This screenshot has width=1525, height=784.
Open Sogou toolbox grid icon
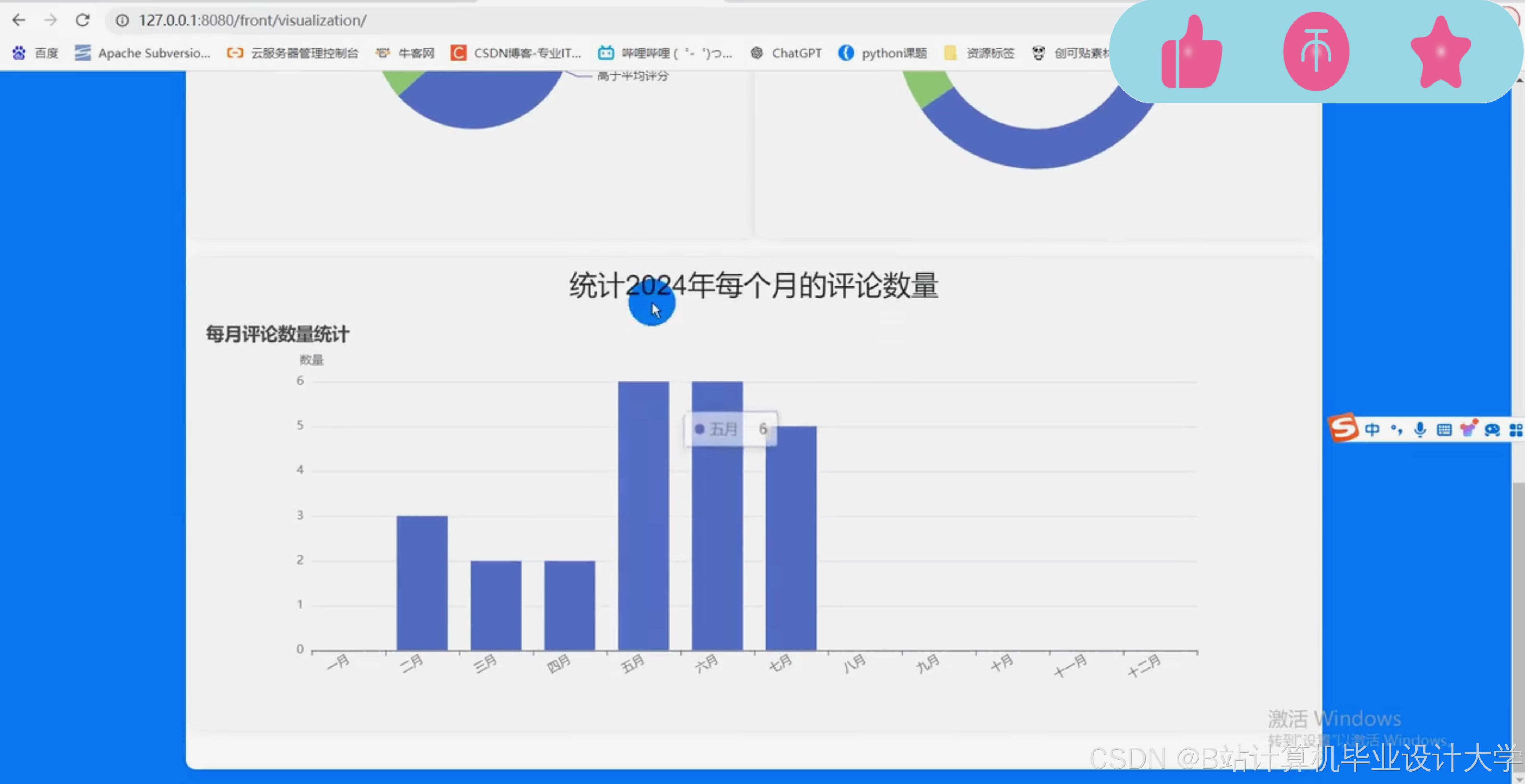1516,430
